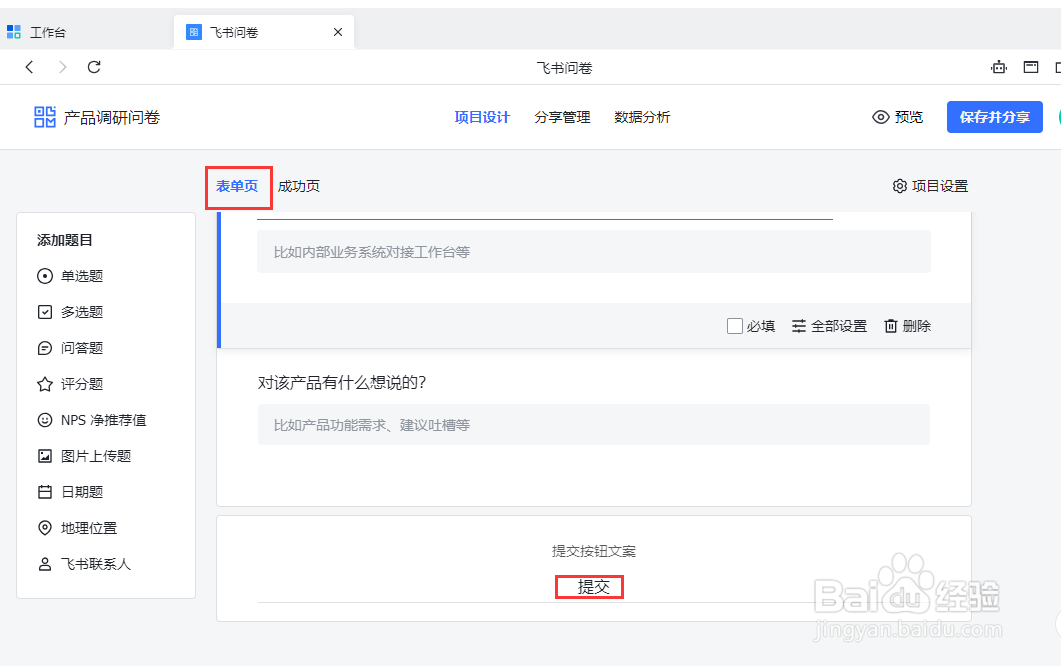Enable the 必填 required checkbox

735,325
